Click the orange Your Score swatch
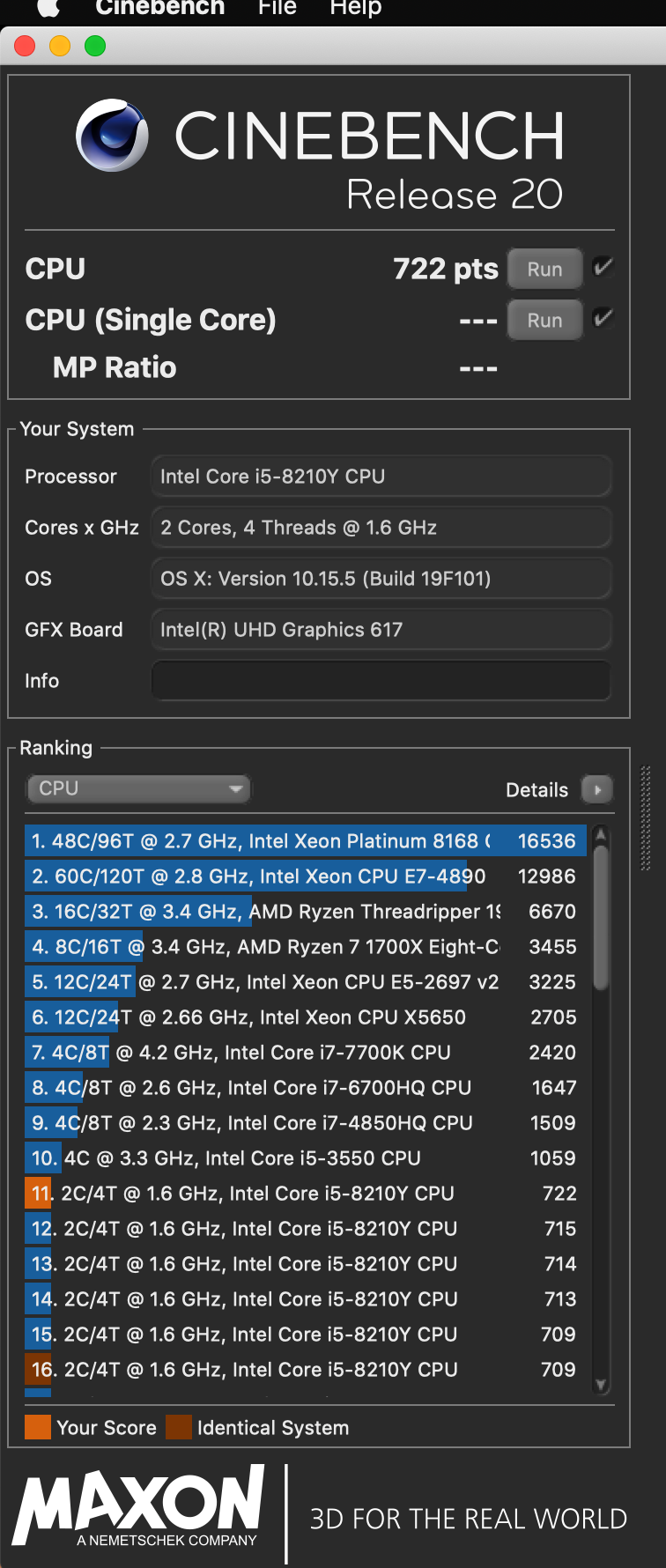The width and height of the screenshot is (666, 1568). 38,1427
